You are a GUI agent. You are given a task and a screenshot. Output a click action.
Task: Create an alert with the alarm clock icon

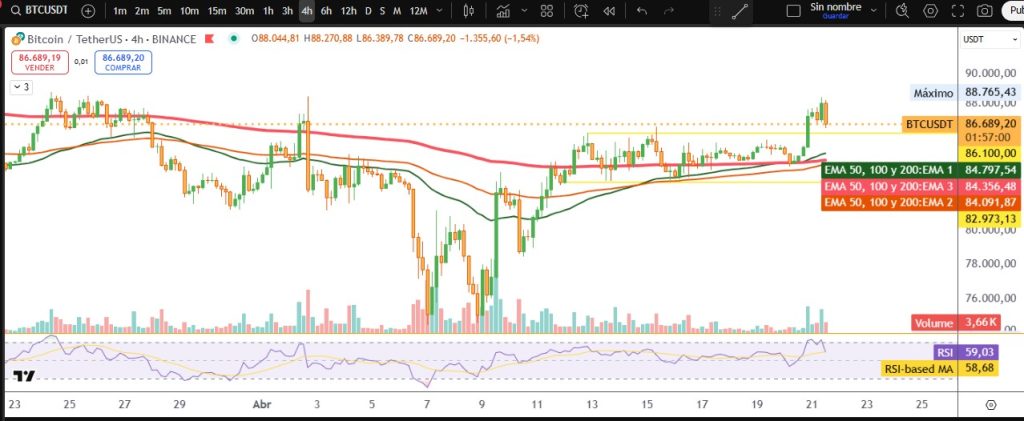(581, 11)
